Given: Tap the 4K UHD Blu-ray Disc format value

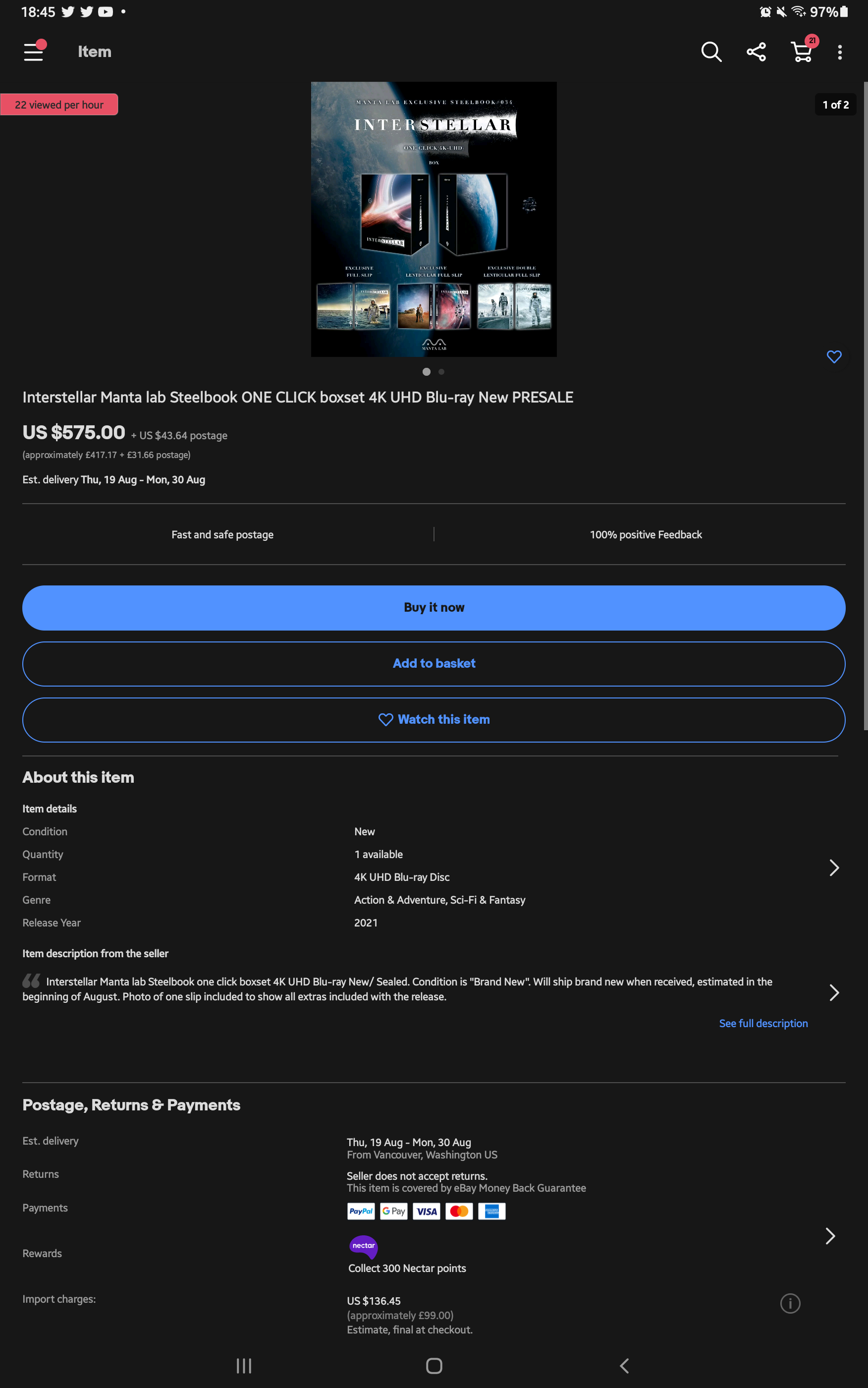Looking at the screenshot, I should coord(402,877).
